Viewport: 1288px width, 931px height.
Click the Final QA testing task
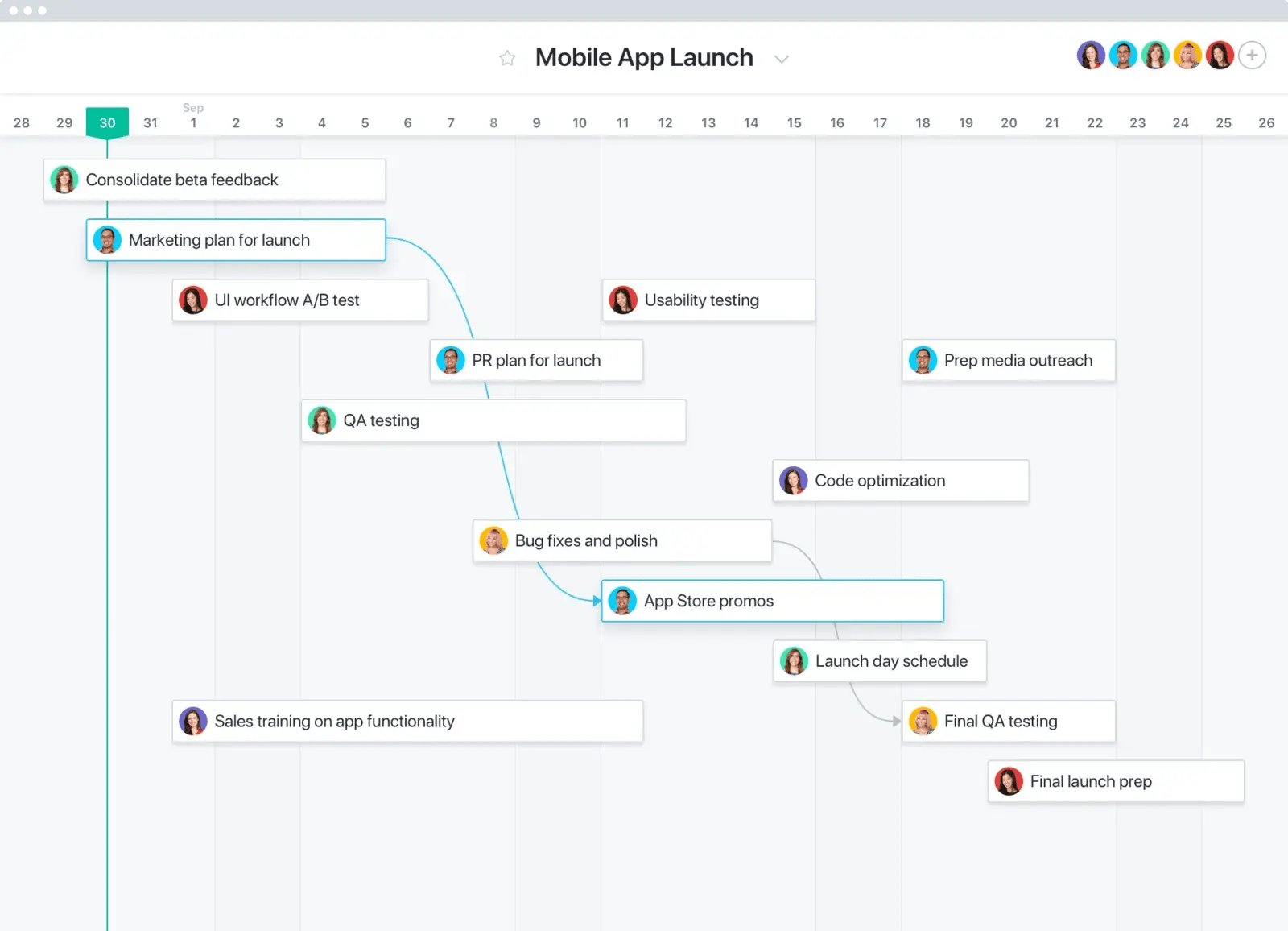(1008, 721)
